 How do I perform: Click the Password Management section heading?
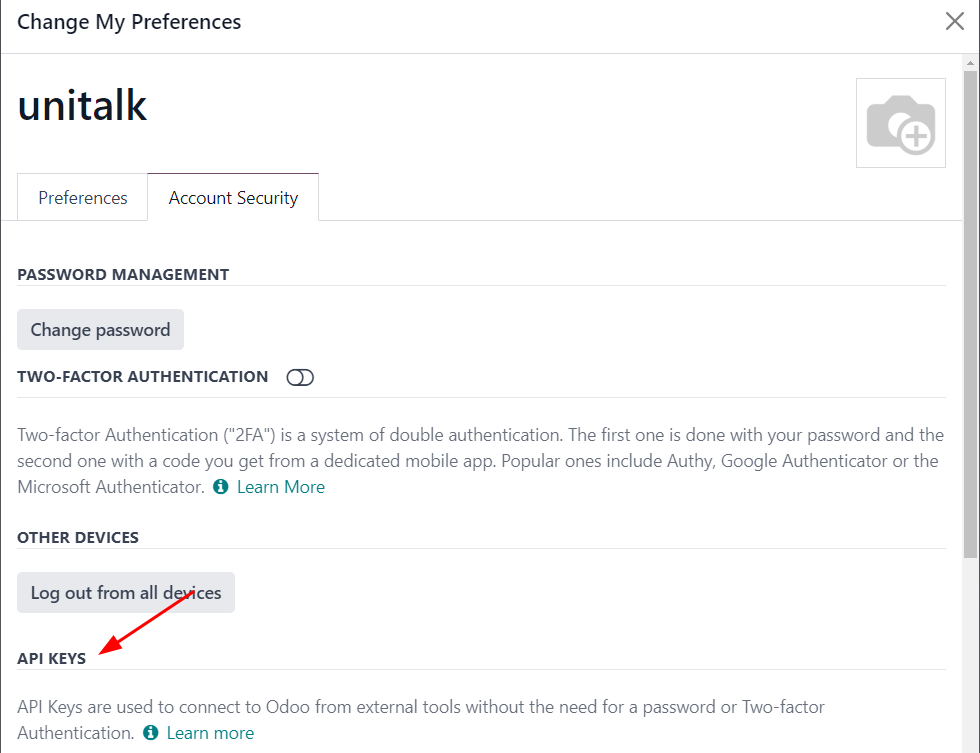(123, 274)
